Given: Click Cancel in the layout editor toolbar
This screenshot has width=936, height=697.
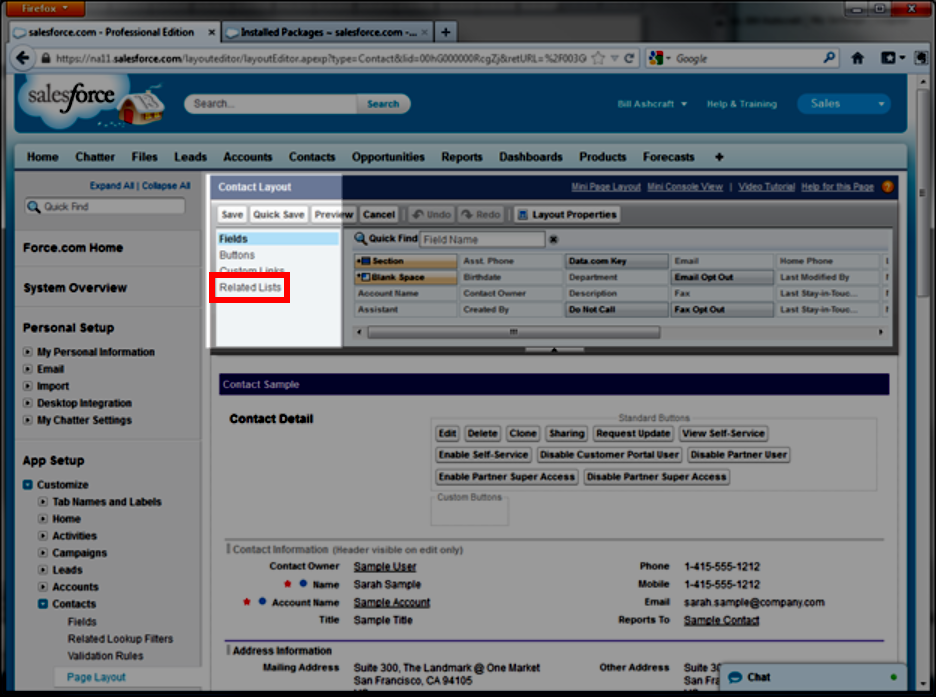Looking at the screenshot, I should (x=379, y=214).
